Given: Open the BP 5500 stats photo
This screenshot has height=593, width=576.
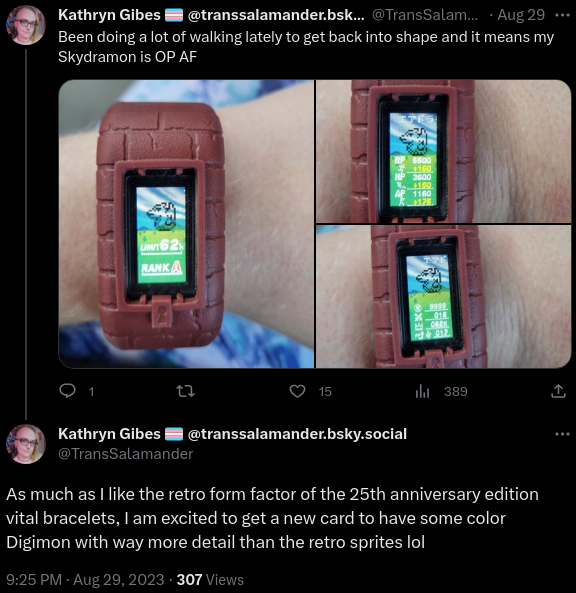Looking at the screenshot, I should point(443,151).
